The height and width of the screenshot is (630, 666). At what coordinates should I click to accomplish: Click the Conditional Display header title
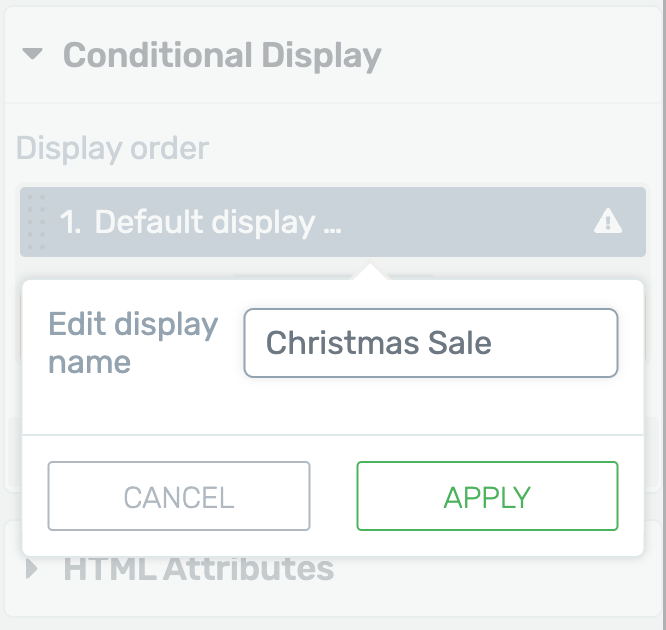(x=222, y=56)
